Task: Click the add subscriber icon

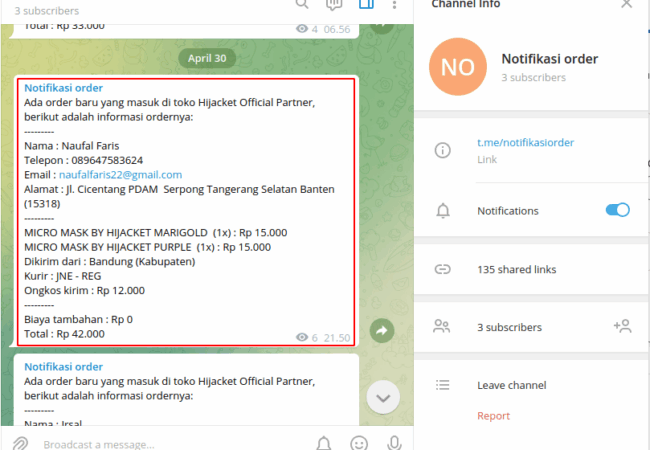Action: click(621, 326)
